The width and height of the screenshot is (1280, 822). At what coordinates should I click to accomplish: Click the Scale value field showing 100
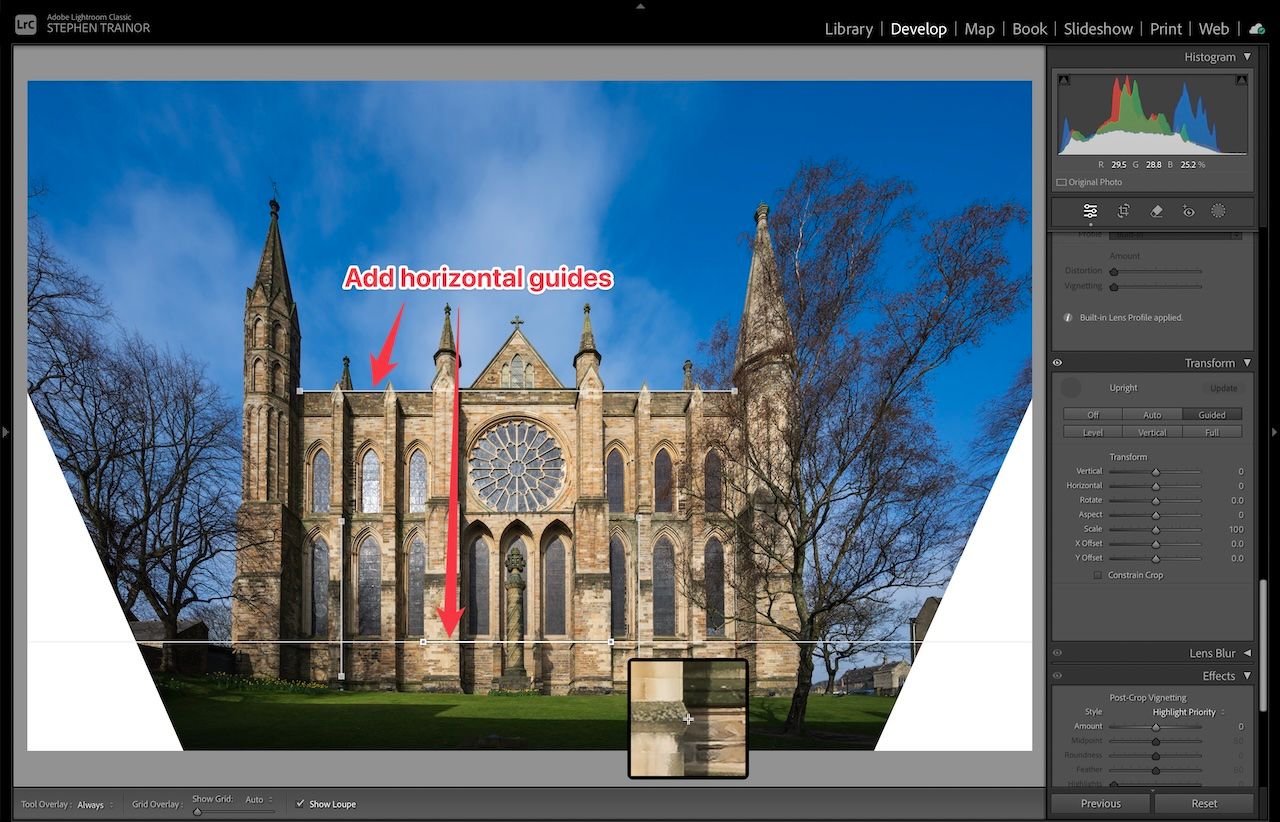point(1235,529)
